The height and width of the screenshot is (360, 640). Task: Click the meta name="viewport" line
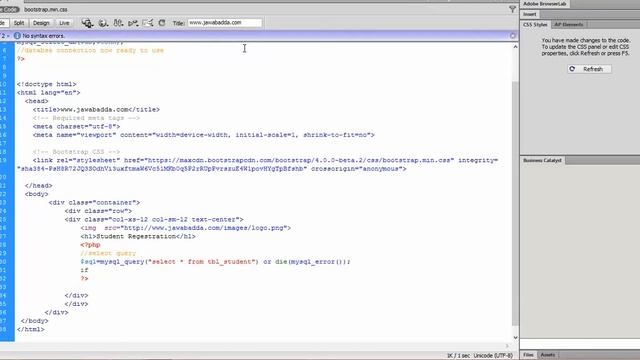coord(204,135)
